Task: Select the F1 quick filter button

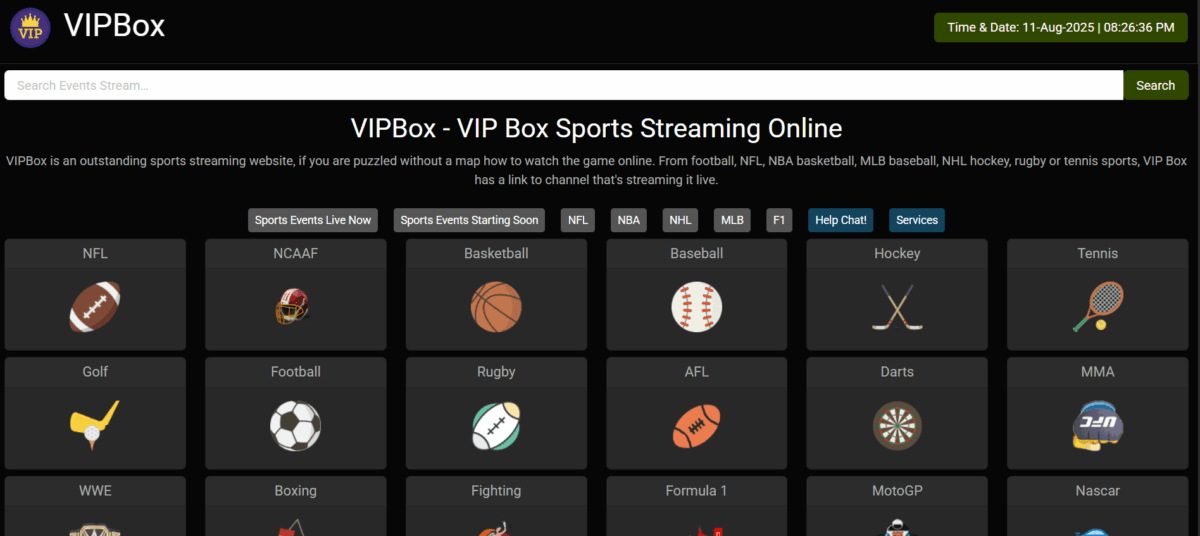Action: [x=779, y=220]
